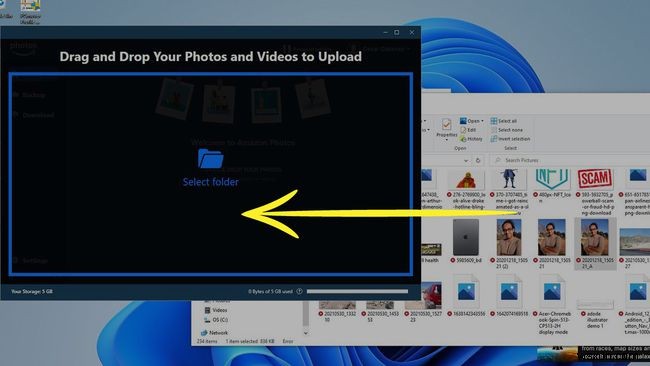Click sync error badge on 20210530_145353
This screenshot has height=366, width=650.
[364, 314]
